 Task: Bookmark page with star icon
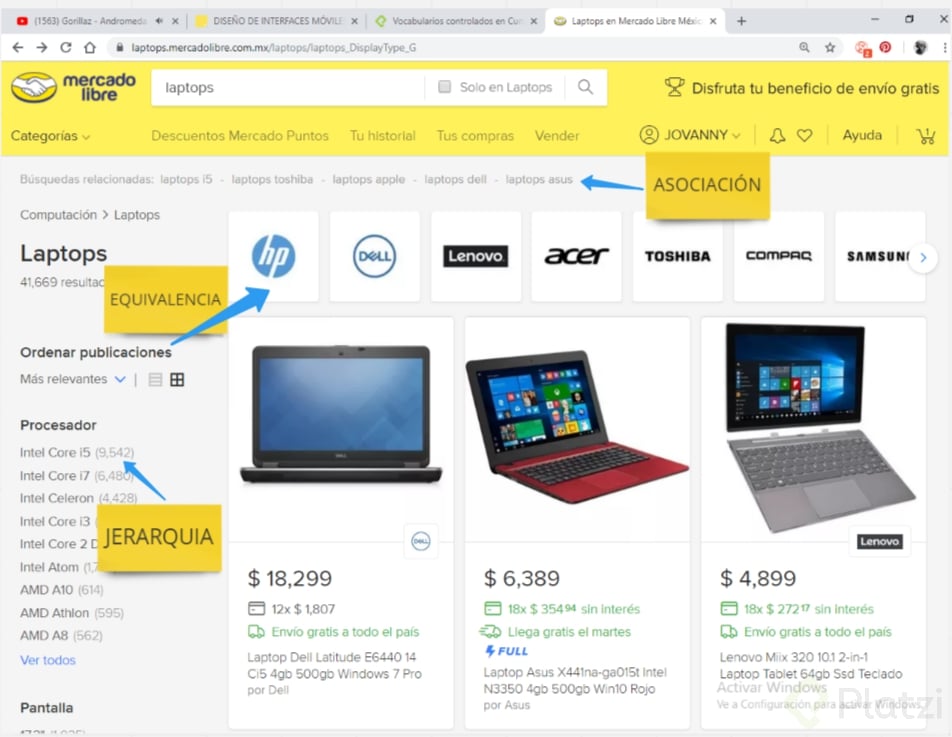point(830,47)
